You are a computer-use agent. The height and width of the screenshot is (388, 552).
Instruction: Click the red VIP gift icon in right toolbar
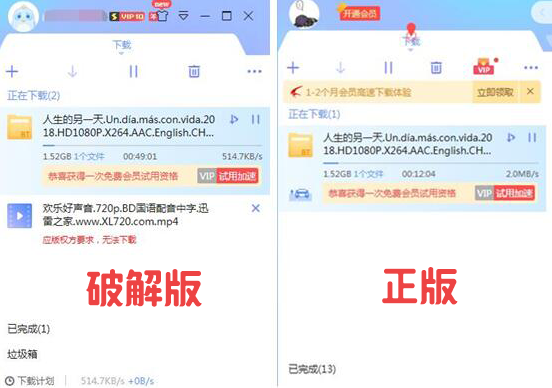click(484, 66)
